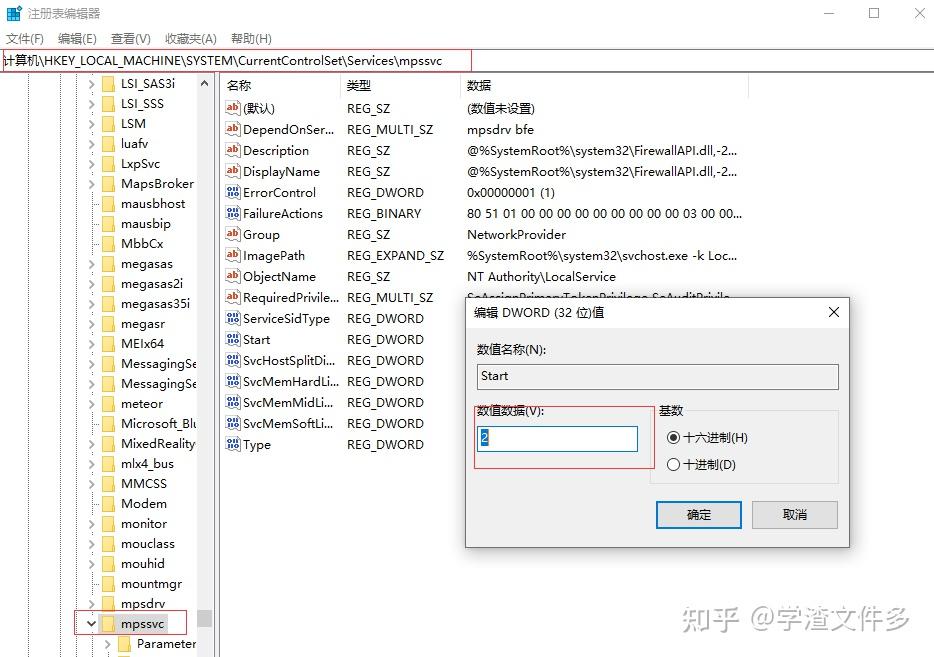934x657 pixels.
Task: Collapse the mpssvc tree node
Action: 91,622
